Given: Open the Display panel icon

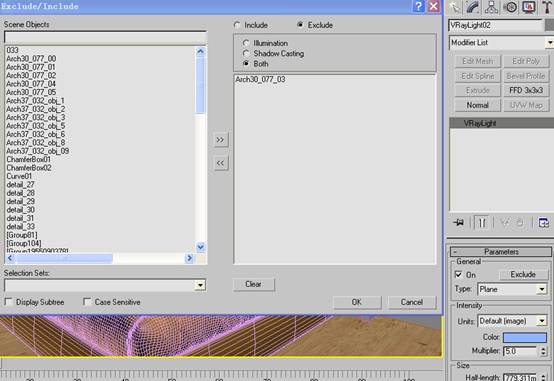Looking at the screenshot, I should pos(529,7).
